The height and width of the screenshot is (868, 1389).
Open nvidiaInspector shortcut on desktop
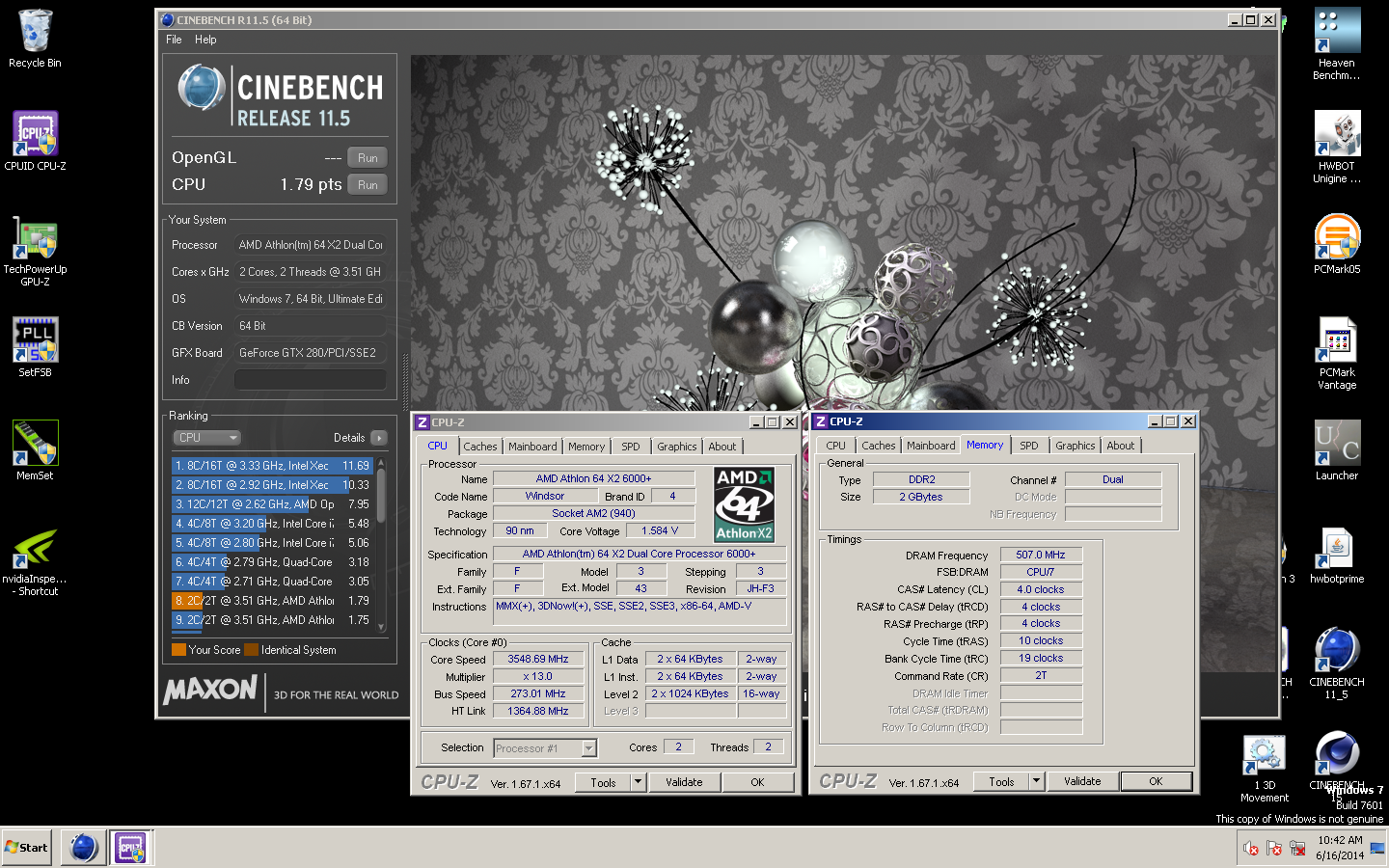[35, 561]
